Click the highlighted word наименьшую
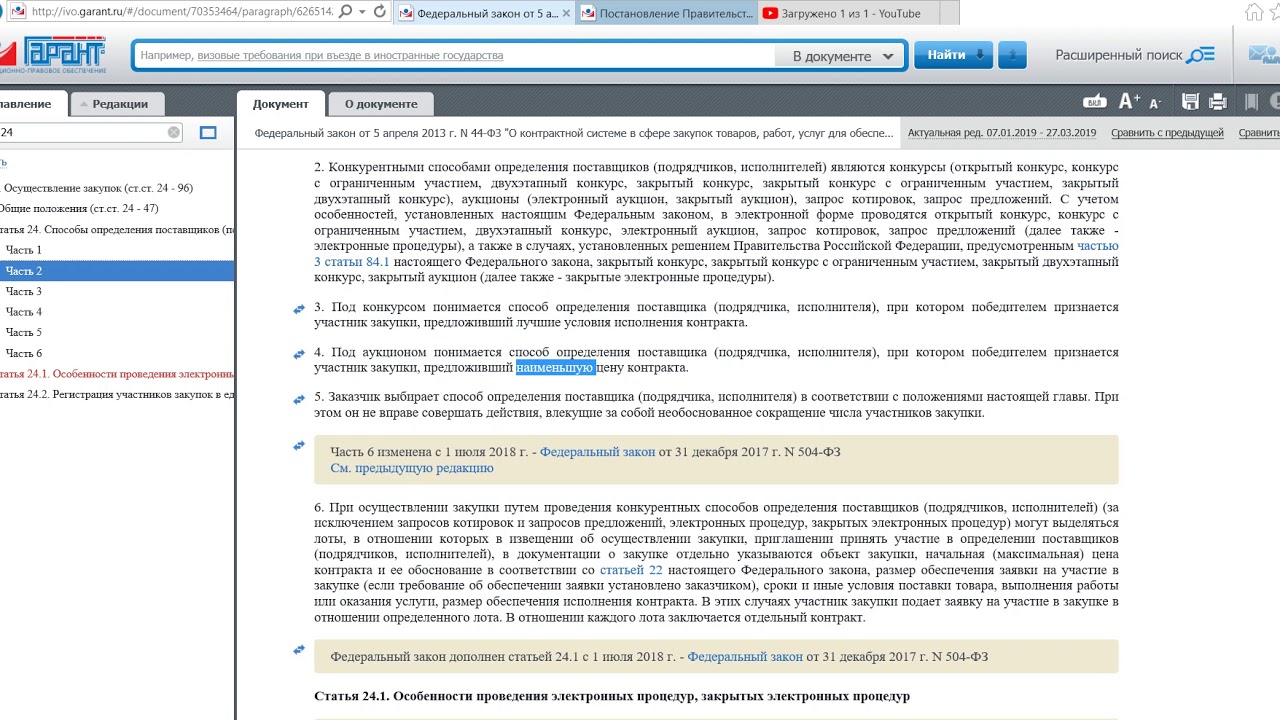1280x720 pixels. click(555, 368)
